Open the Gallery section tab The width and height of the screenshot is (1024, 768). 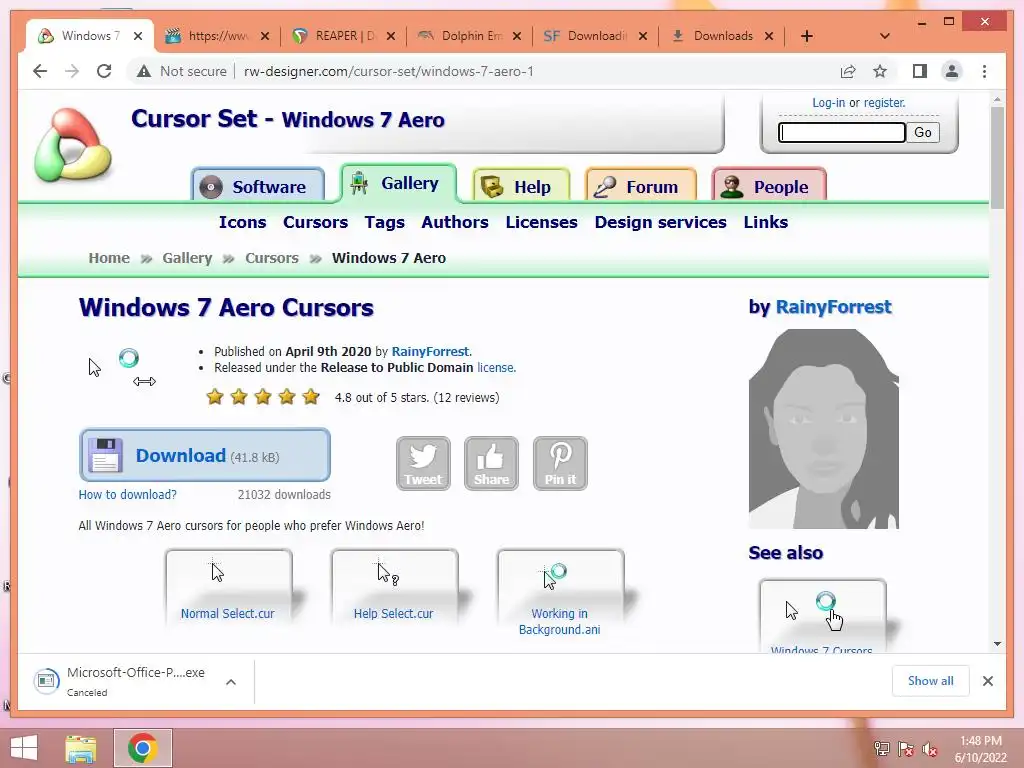398,183
